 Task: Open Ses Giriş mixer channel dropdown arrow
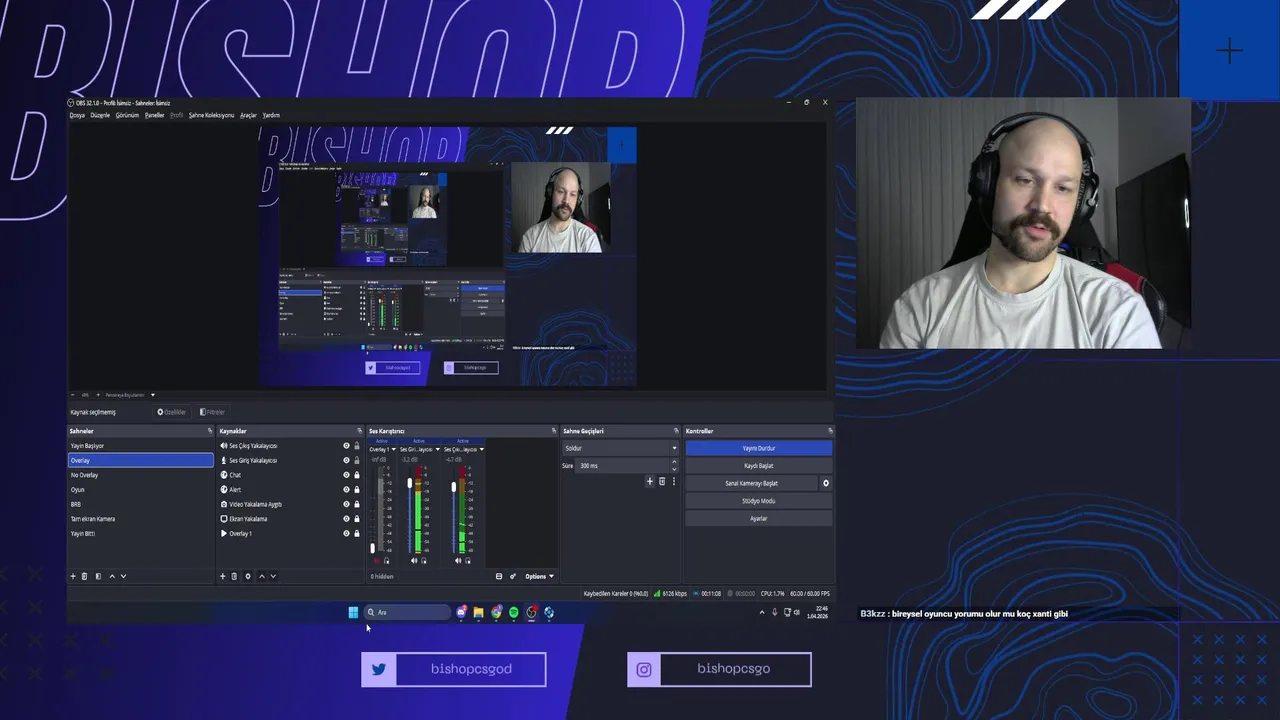point(437,449)
